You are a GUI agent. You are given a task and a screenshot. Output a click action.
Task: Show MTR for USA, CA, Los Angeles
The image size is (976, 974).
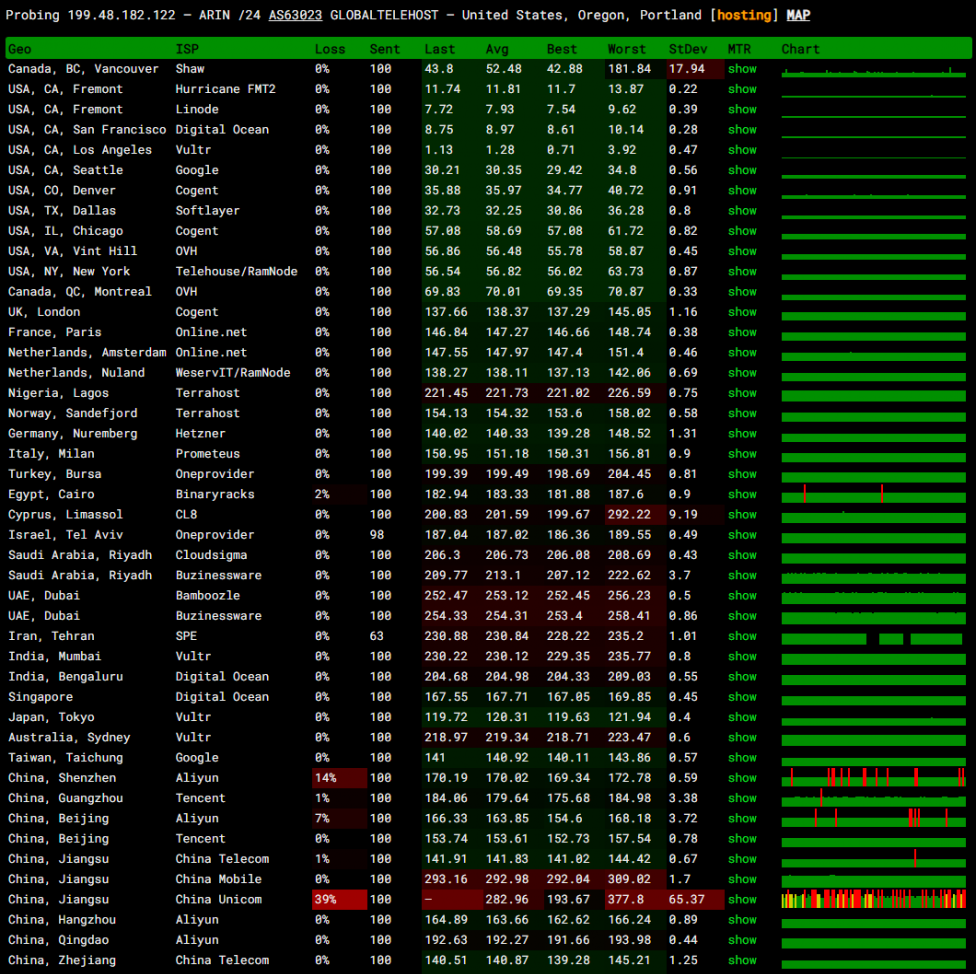(x=742, y=150)
